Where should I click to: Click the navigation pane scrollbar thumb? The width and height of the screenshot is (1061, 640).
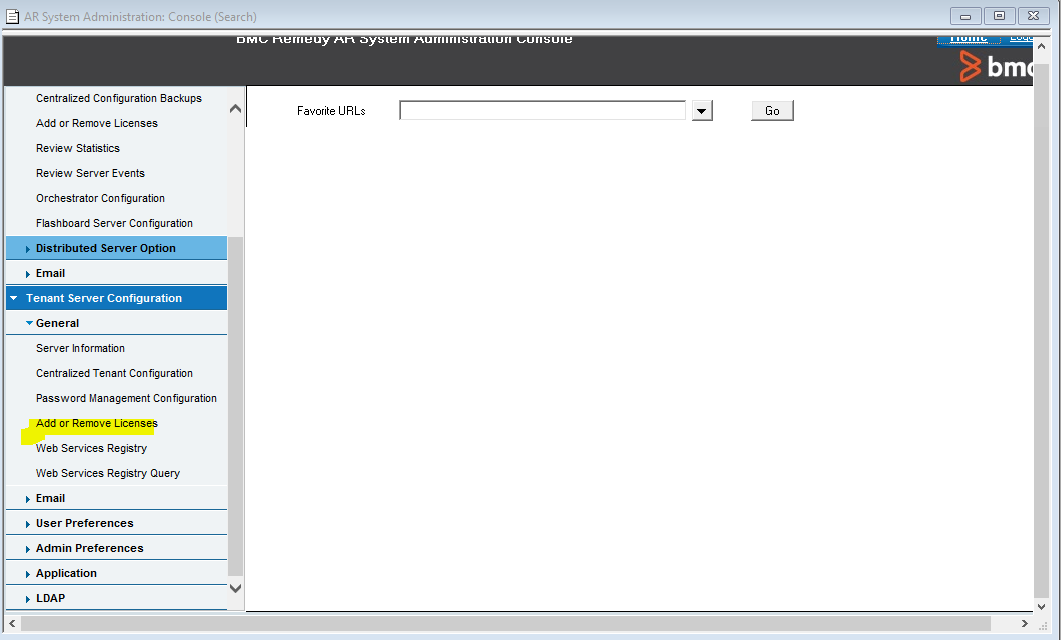[235, 406]
